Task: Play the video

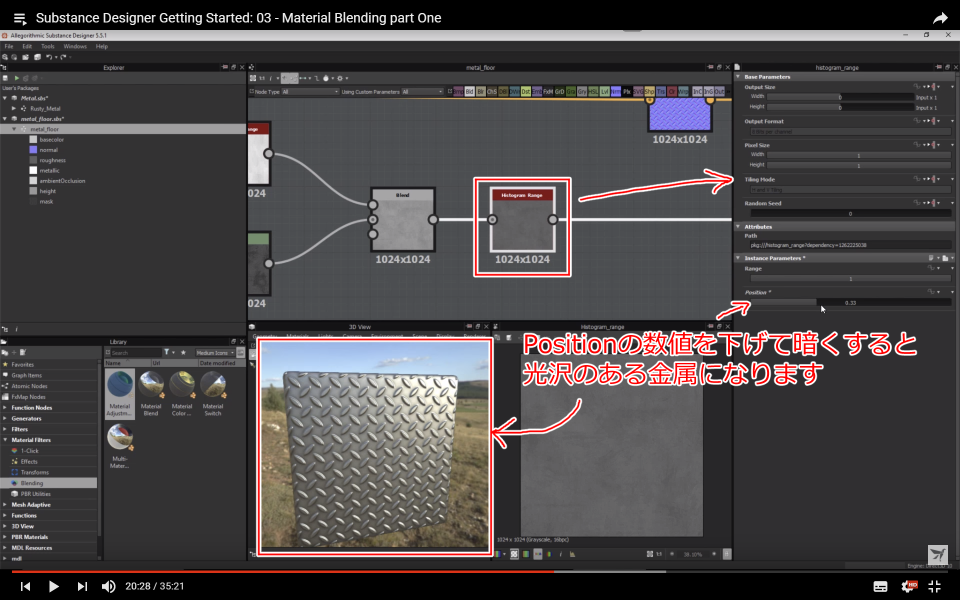Action: 53,586
